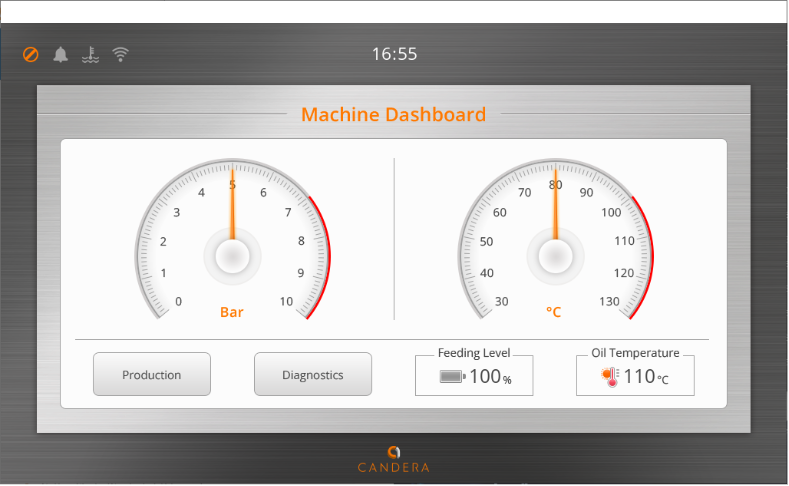Open the Diagnostics screen

click(x=313, y=374)
